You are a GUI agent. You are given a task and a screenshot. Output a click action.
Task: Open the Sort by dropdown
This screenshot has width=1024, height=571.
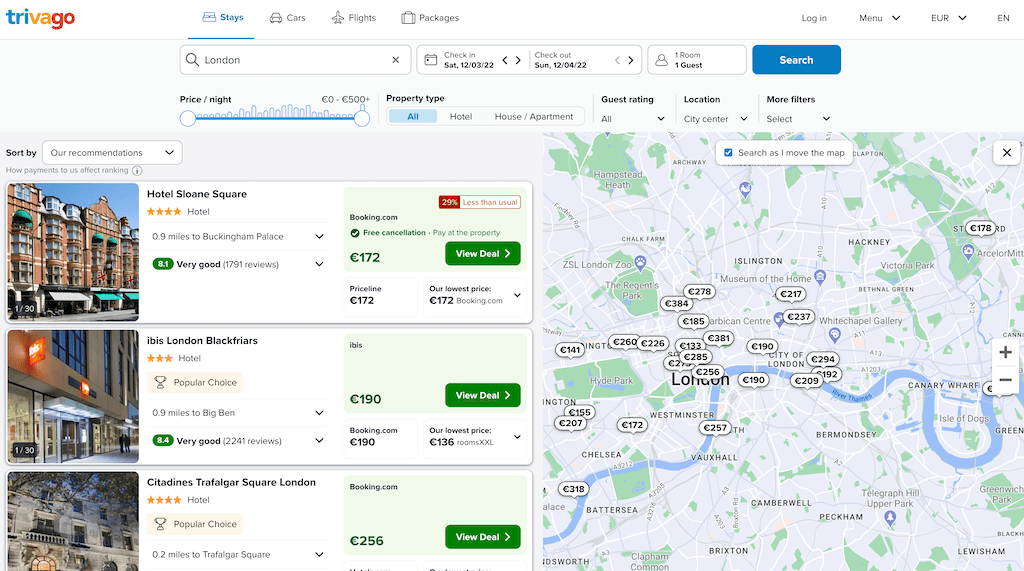(112, 153)
